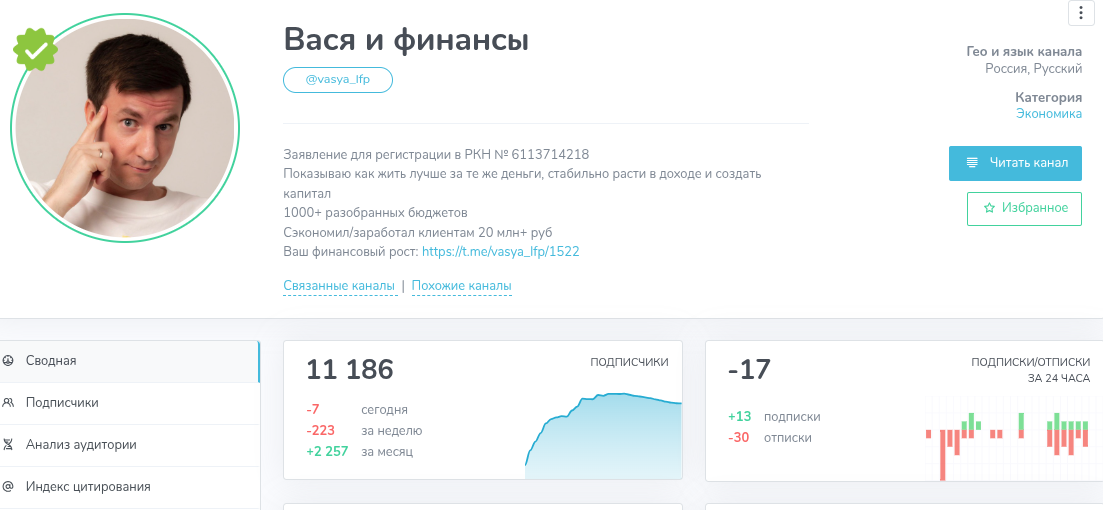Expand Похожие каналы link
This screenshot has width=1103, height=510.
point(461,286)
